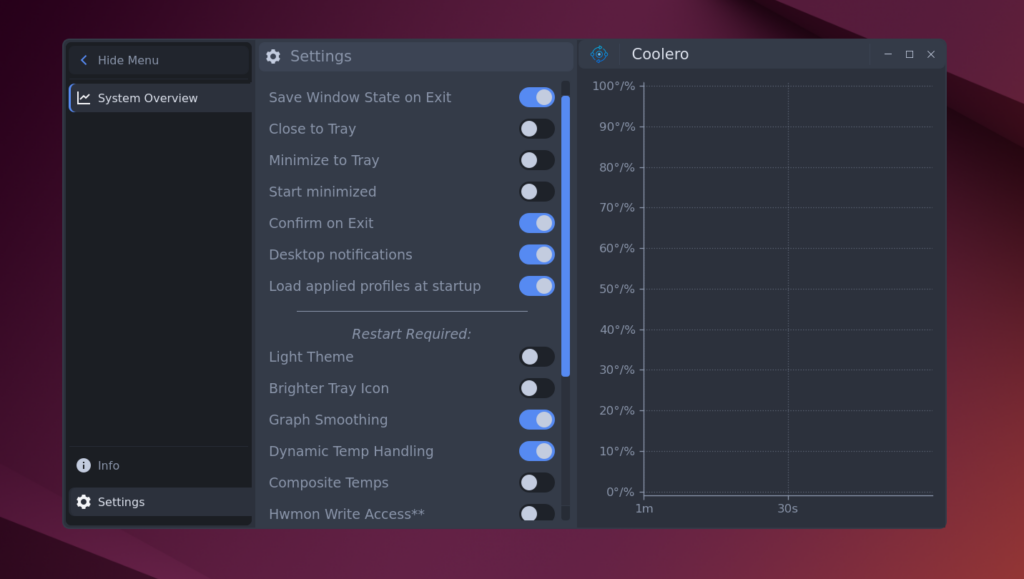Enable the Composite Temps option
1024x579 pixels.
(x=536, y=483)
